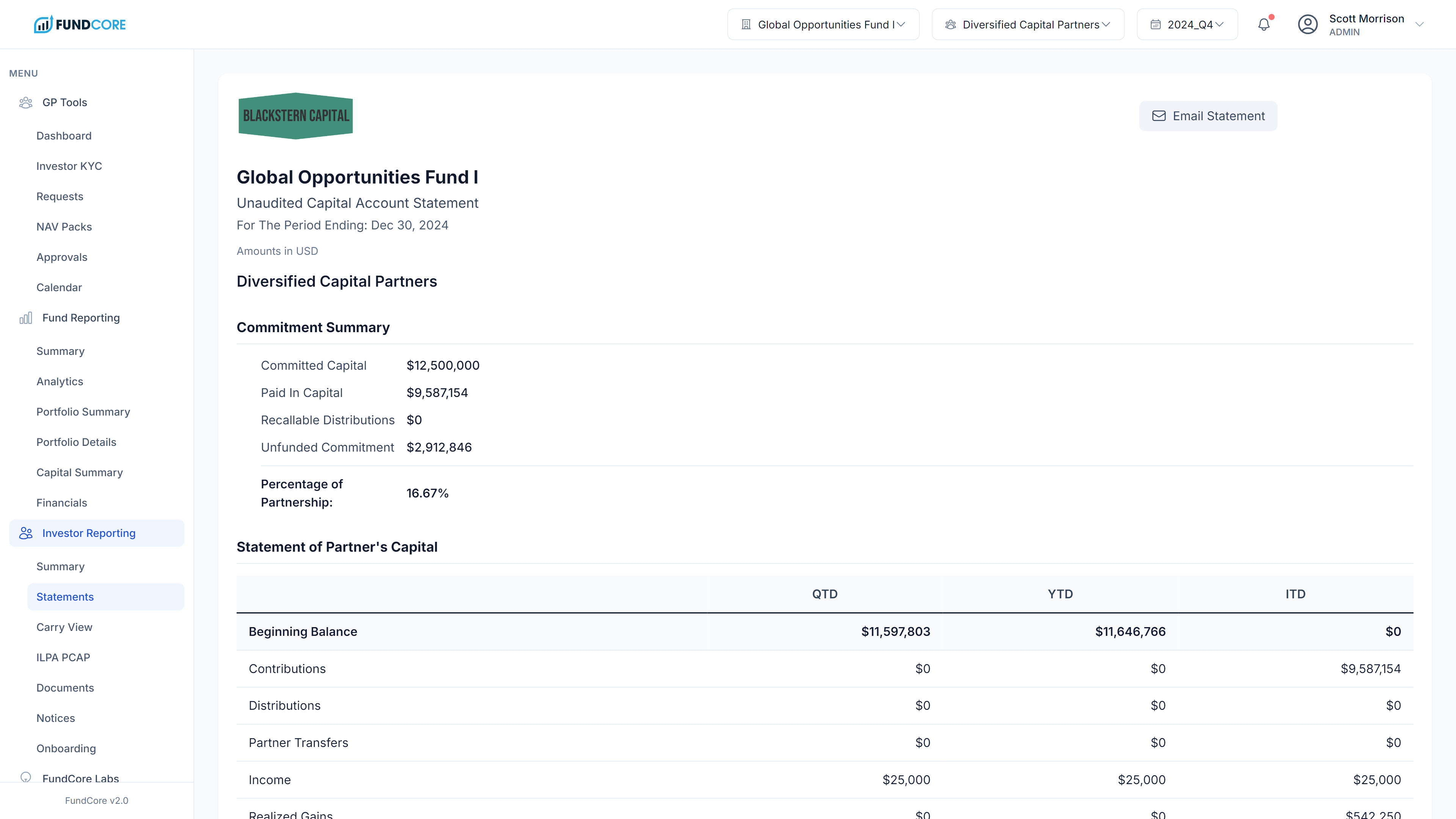
Task: Click the FundCore logo
Action: (80, 24)
